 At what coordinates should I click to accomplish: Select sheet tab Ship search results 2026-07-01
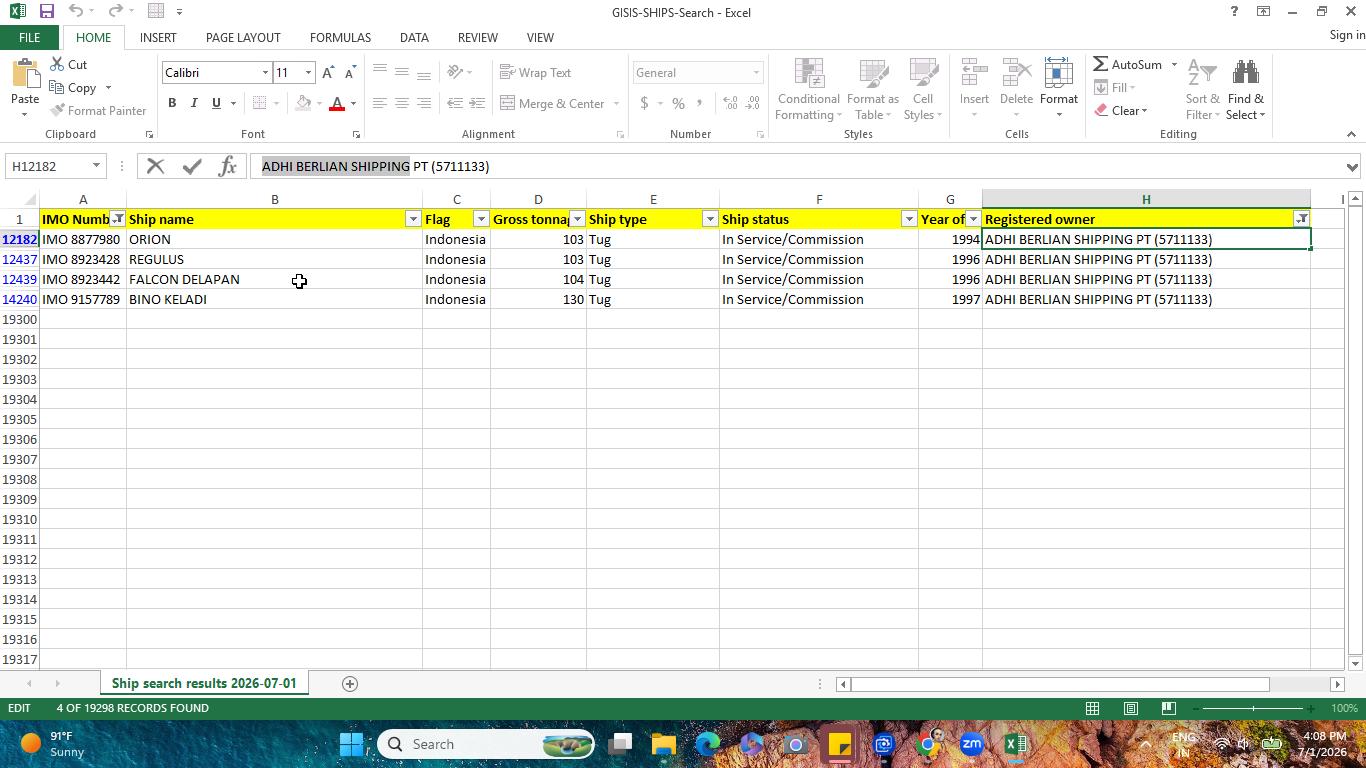pyautogui.click(x=204, y=684)
